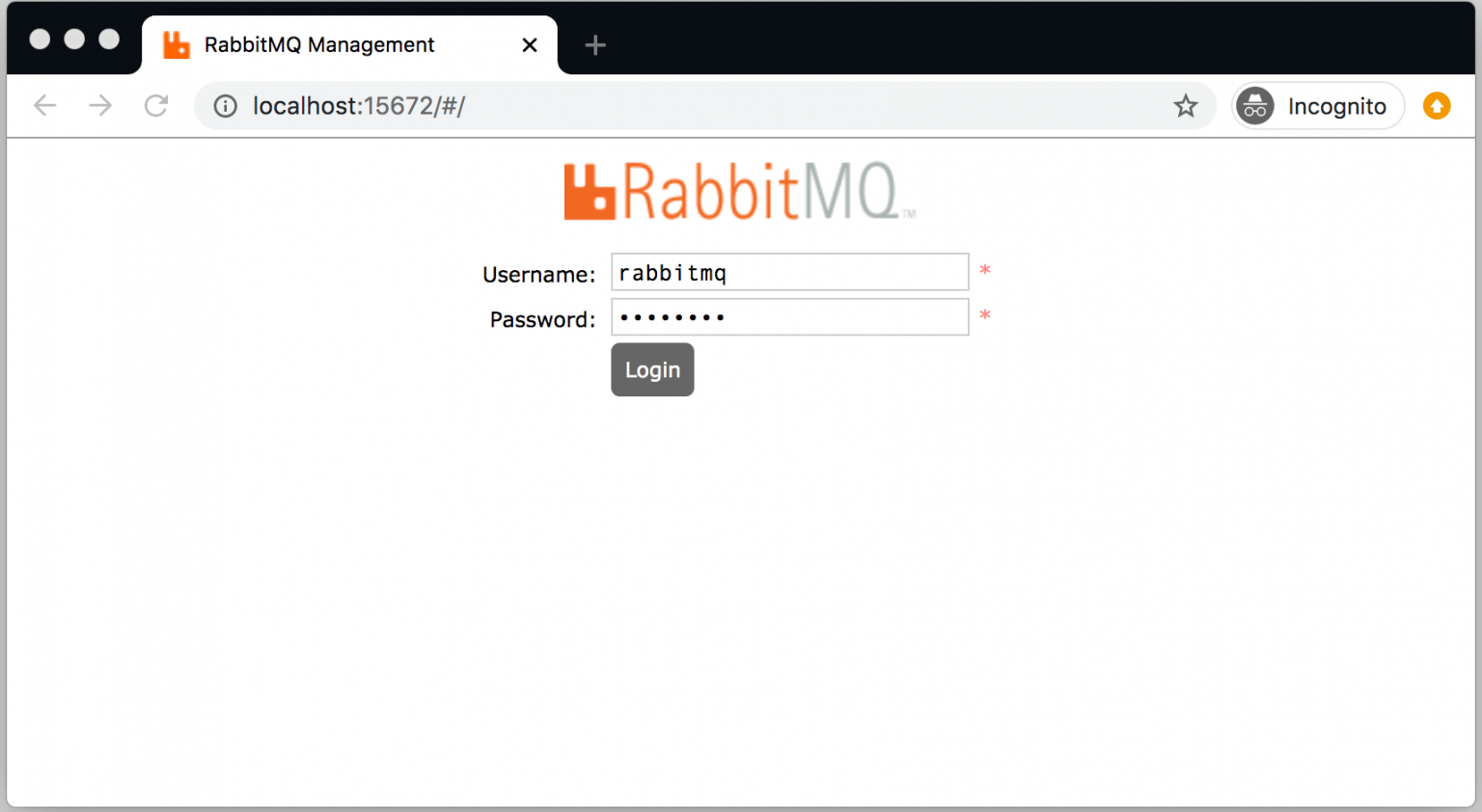This screenshot has width=1482, height=812.
Task: Click the Incognito mask icon
Action: 1254,106
